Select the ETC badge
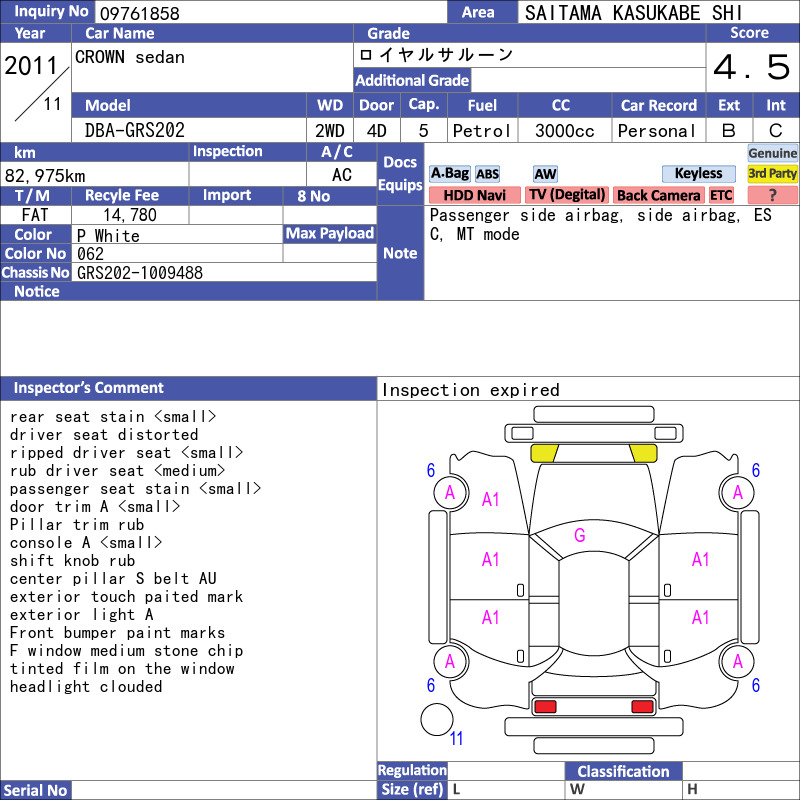800x800 pixels. tap(721, 195)
